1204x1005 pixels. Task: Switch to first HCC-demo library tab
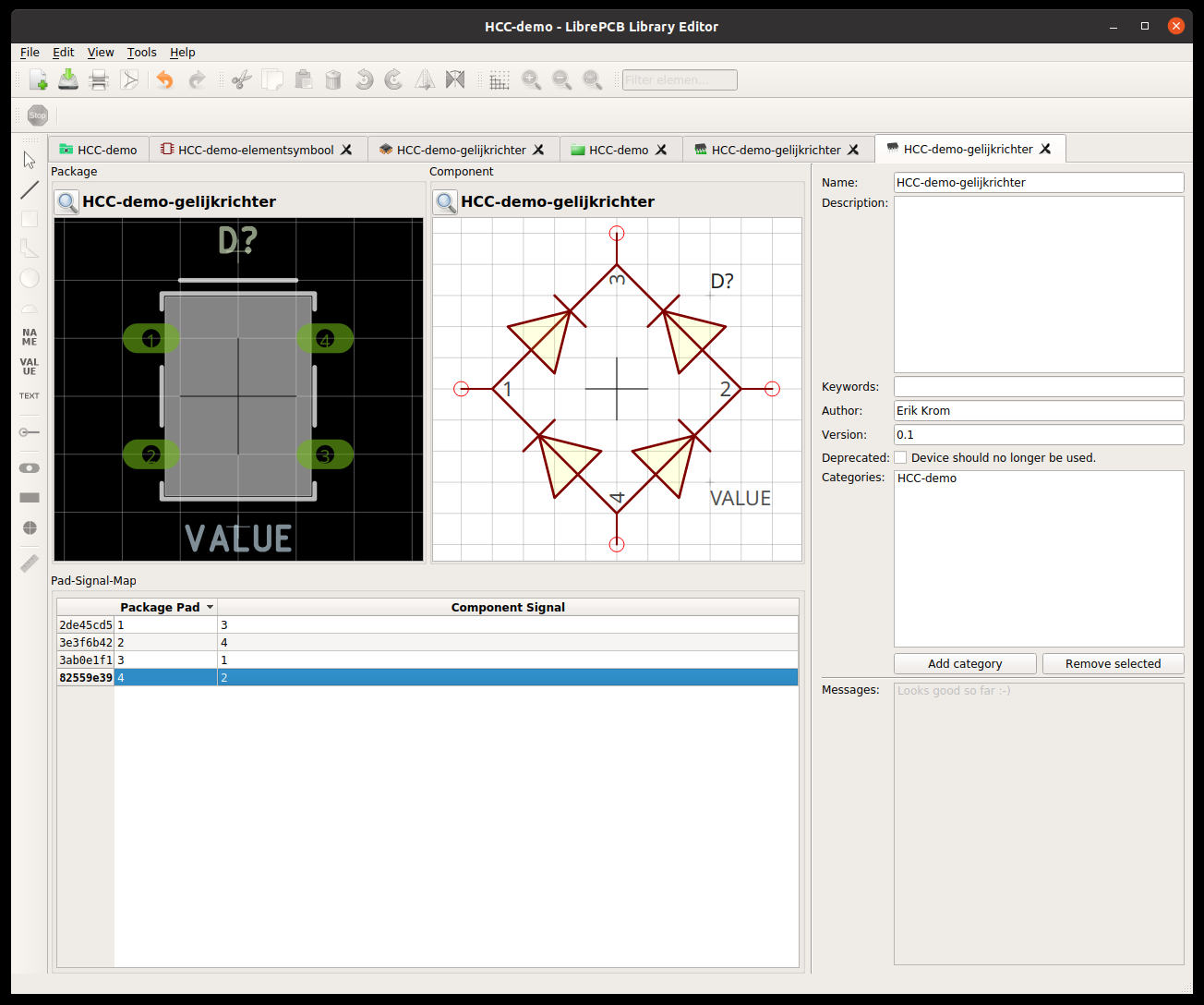pos(98,150)
